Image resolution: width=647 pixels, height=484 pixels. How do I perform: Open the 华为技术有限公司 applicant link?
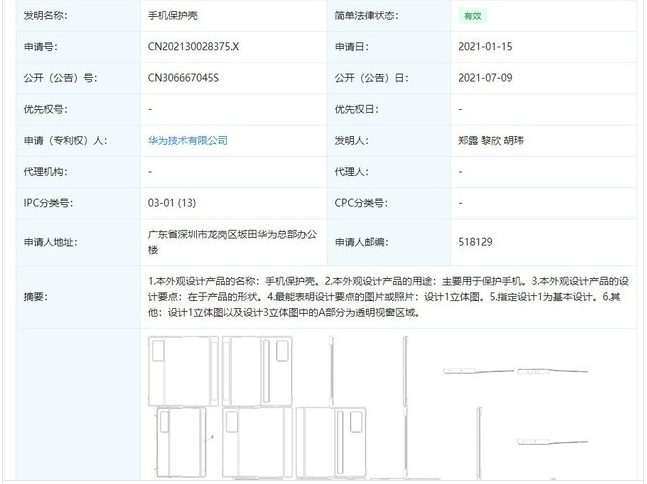point(187,140)
